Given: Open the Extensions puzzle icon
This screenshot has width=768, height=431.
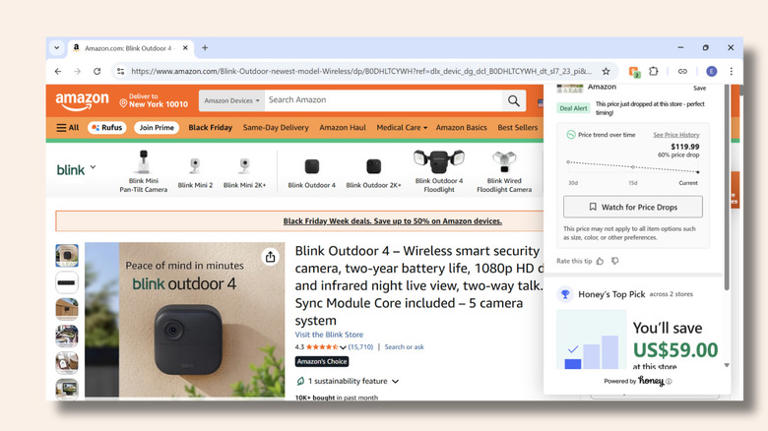Looking at the screenshot, I should (653, 72).
